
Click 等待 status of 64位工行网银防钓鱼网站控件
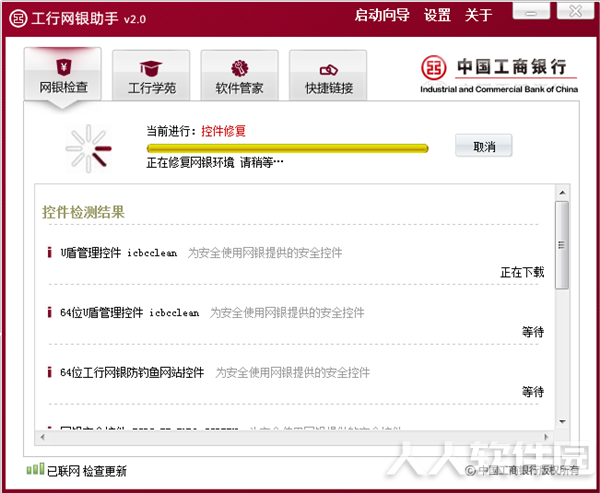tap(533, 392)
